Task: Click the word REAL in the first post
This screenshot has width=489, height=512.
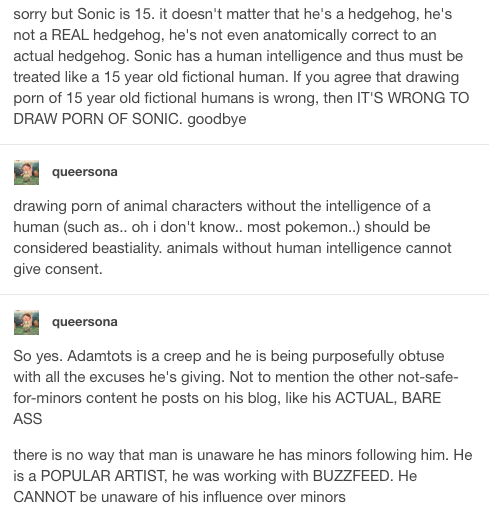Action: coord(70,35)
